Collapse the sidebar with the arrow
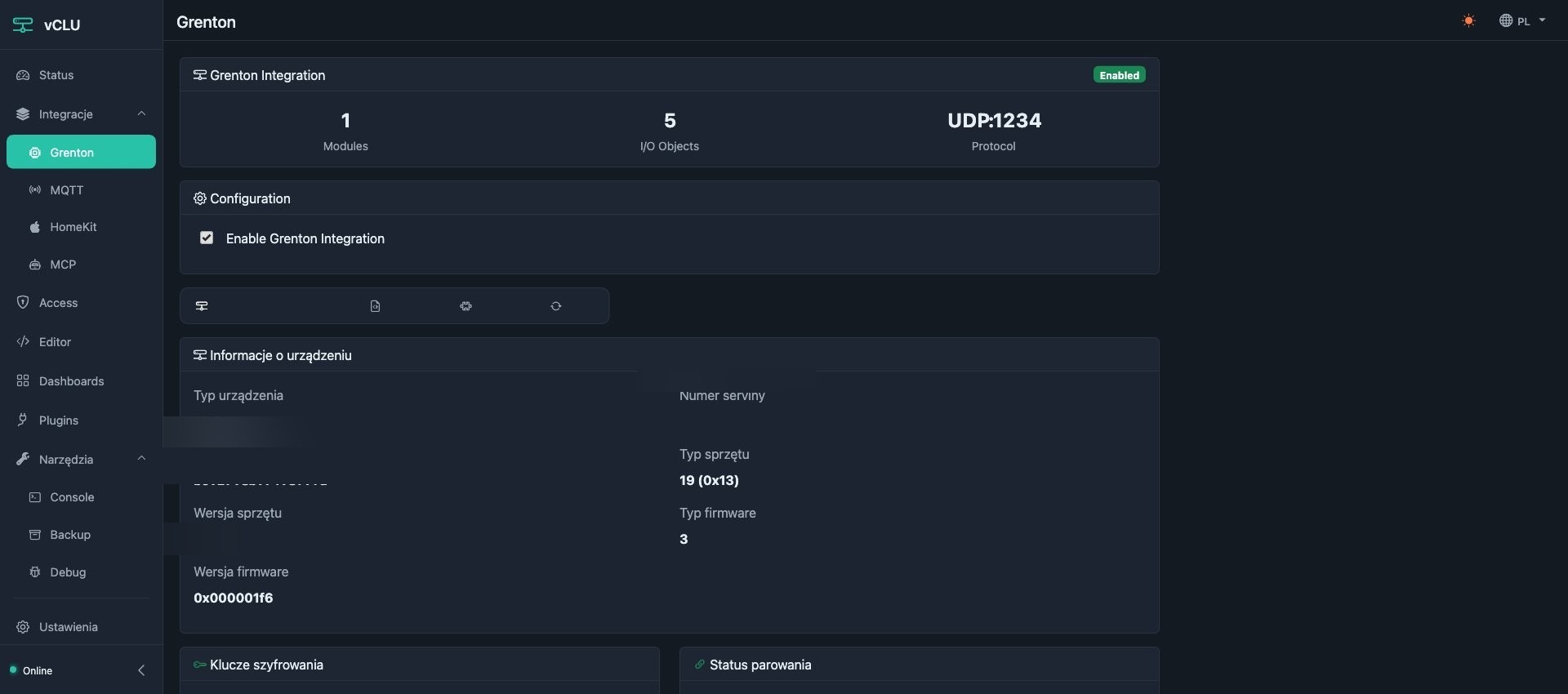The height and width of the screenshot is (694, 1568). (141, 670)
